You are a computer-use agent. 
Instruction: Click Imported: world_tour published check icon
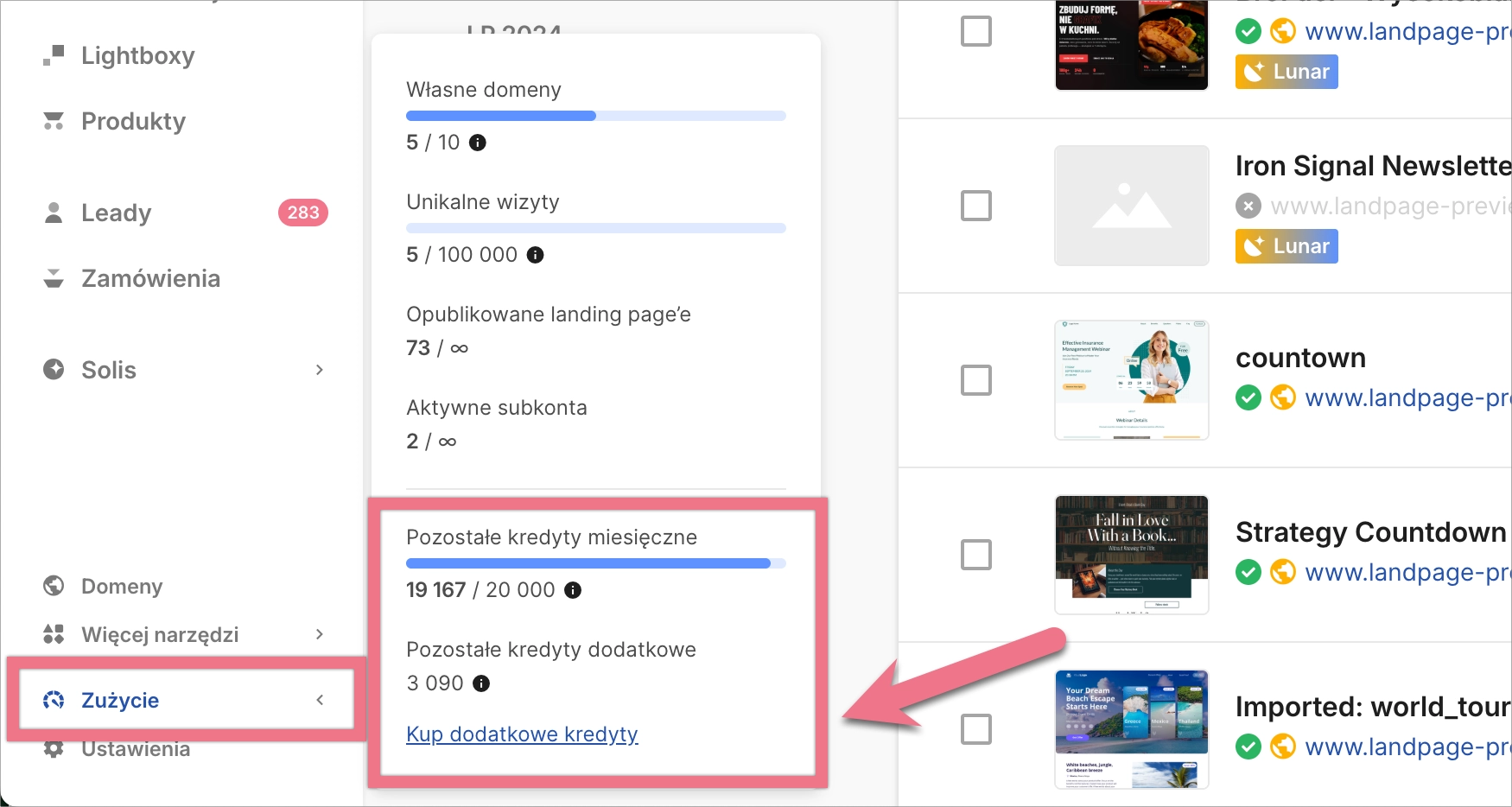(x=1248, y=747)
